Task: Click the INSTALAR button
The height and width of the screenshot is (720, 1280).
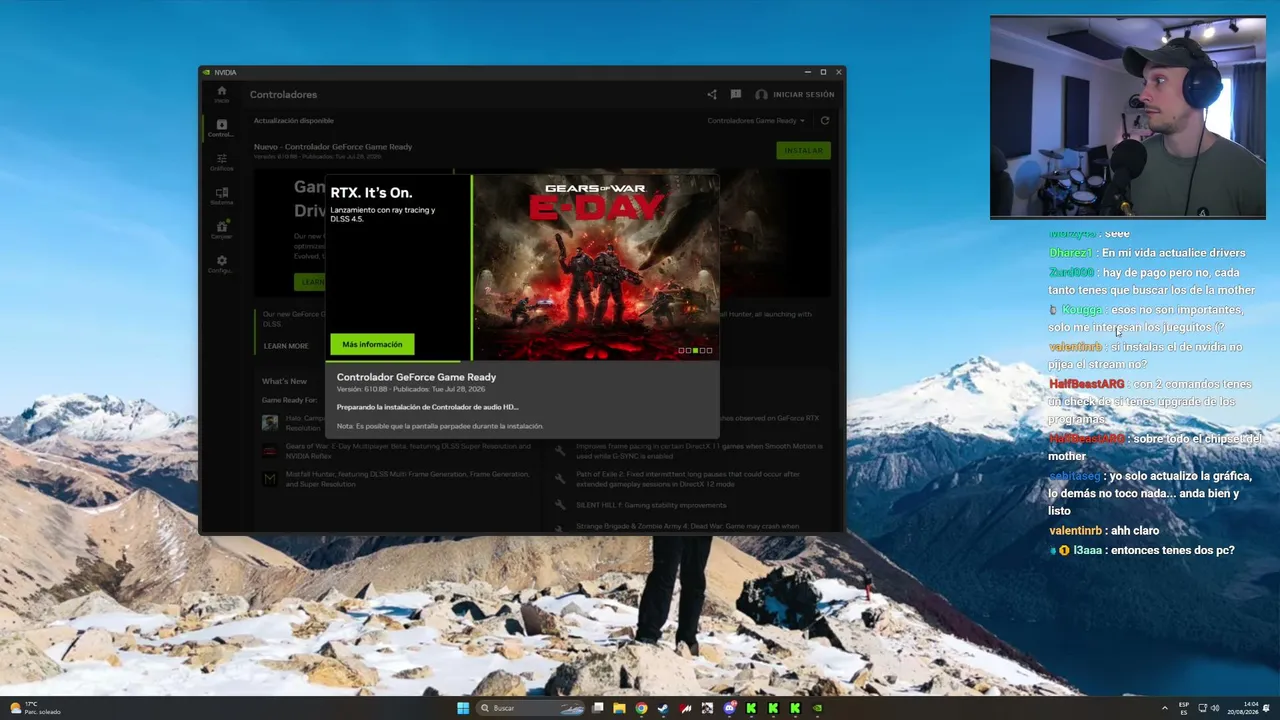Action: point(803,150)
